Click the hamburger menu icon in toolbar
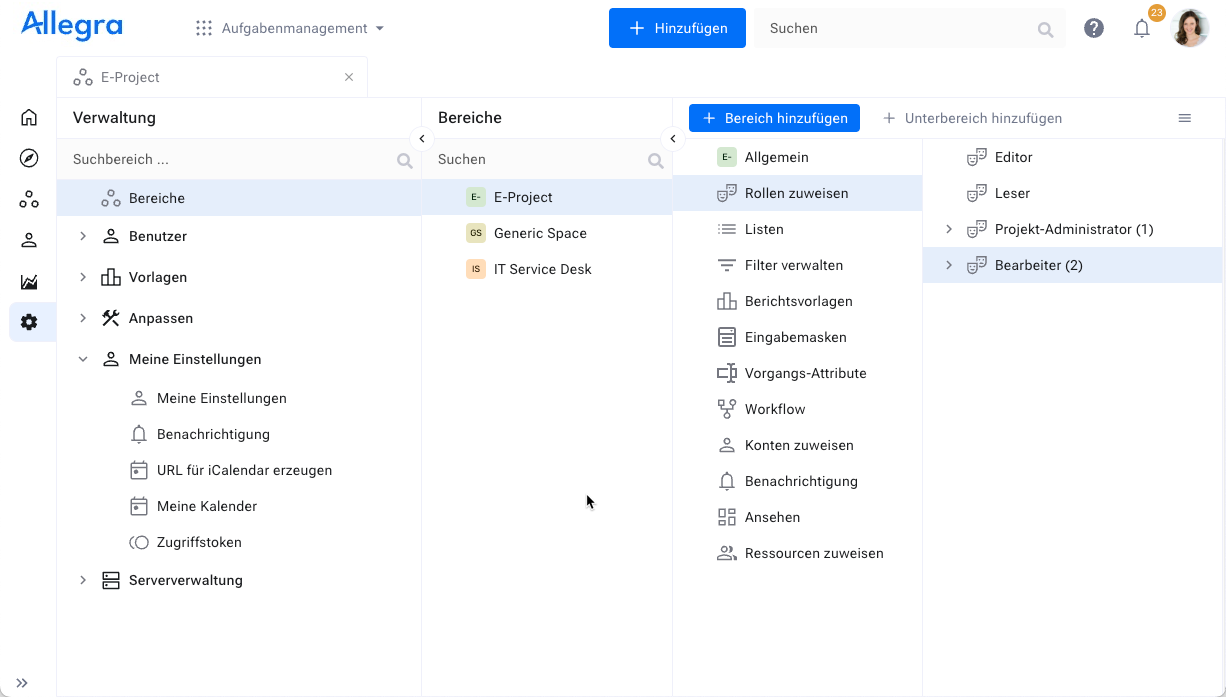Image resolution: width=1226 pixels, height=697 pixels. tap(1185, 118)
